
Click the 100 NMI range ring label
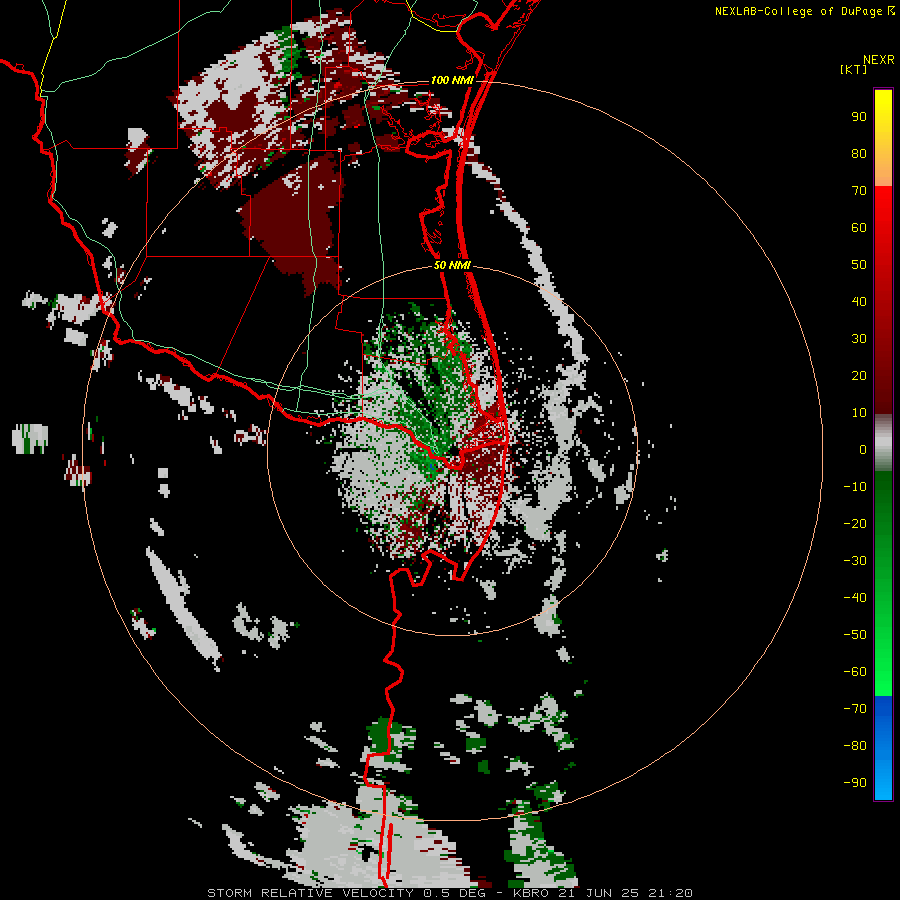pos(452,80)
